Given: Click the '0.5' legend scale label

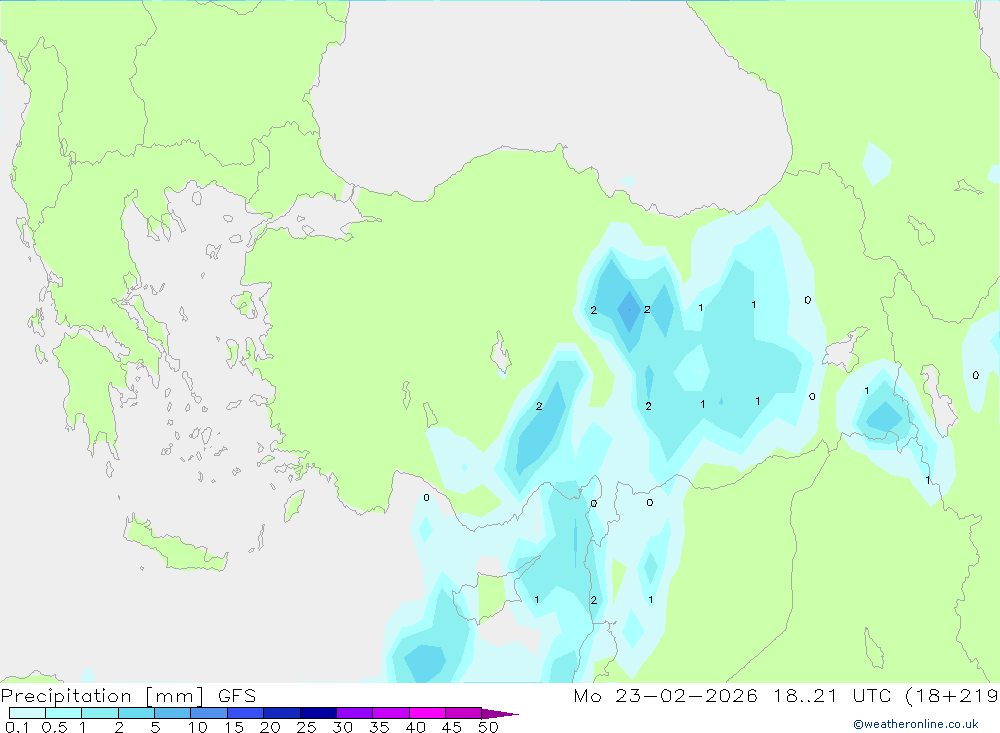Looking at the screenshot, I should pos(54,727).
